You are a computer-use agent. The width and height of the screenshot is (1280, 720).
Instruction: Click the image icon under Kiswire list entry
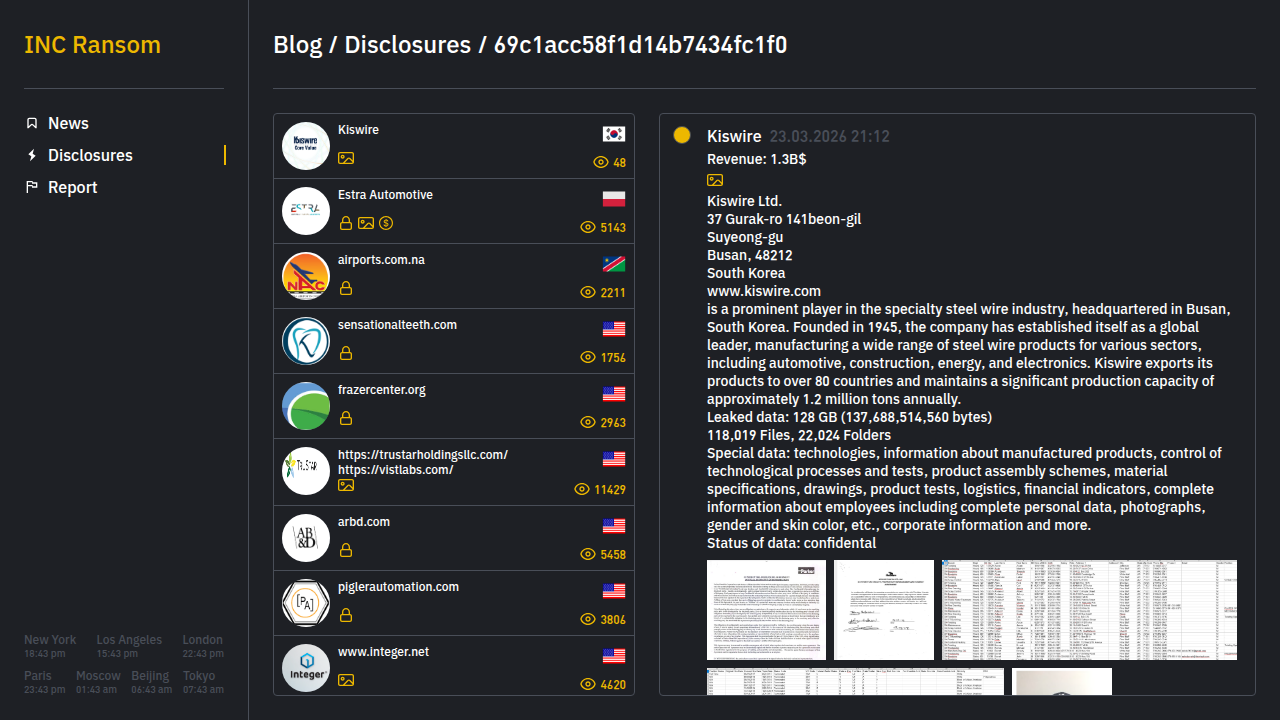point(346,158)
